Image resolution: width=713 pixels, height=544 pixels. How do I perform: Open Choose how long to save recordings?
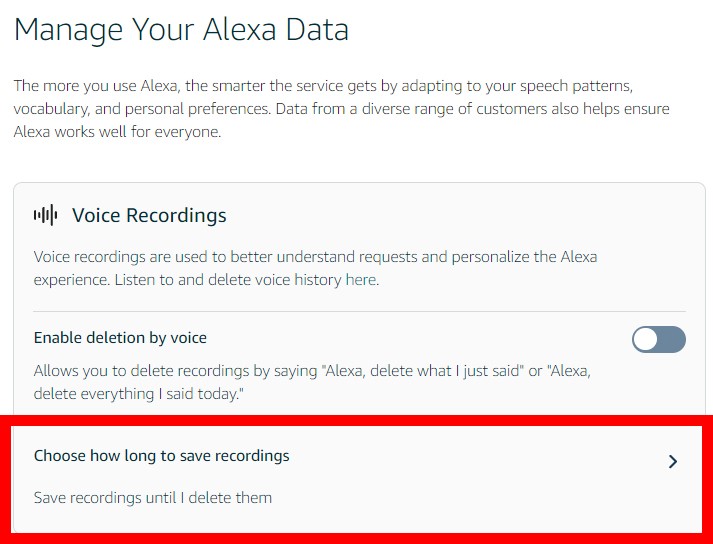pos(162,456)
